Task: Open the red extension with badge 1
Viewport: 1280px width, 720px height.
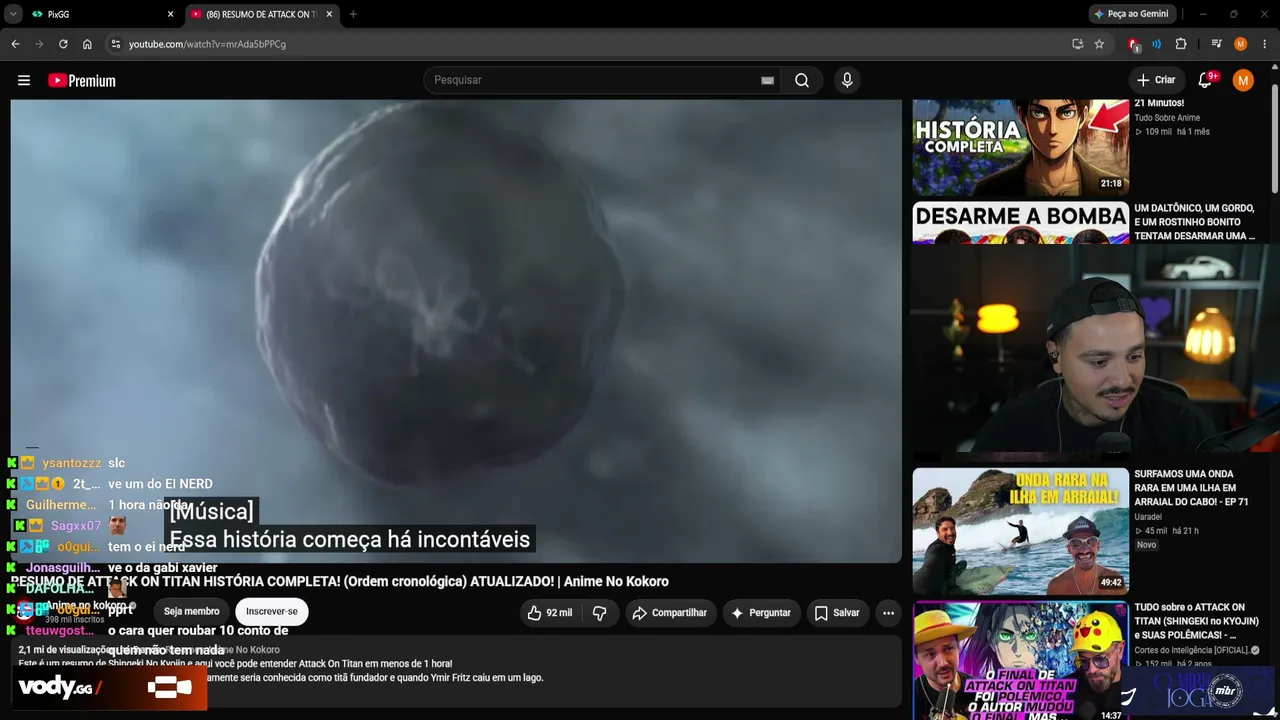Action: tap(1134, 44)
